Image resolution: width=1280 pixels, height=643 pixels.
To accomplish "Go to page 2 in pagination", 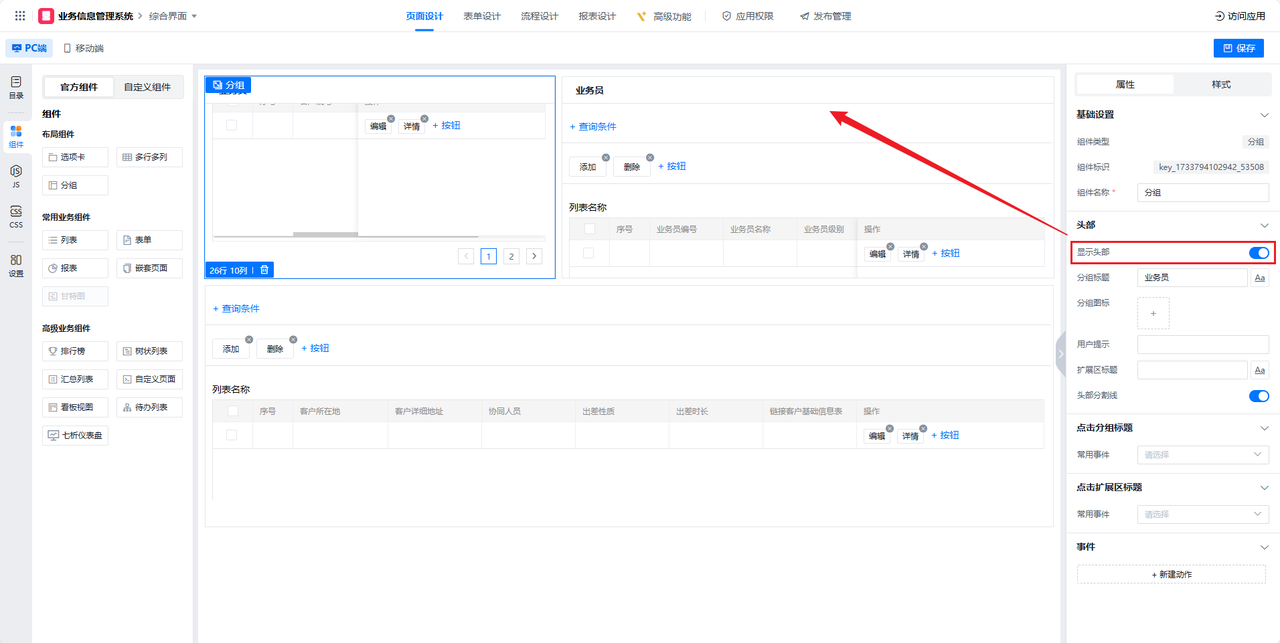I will pyautogui.click(x=511, y=256).
